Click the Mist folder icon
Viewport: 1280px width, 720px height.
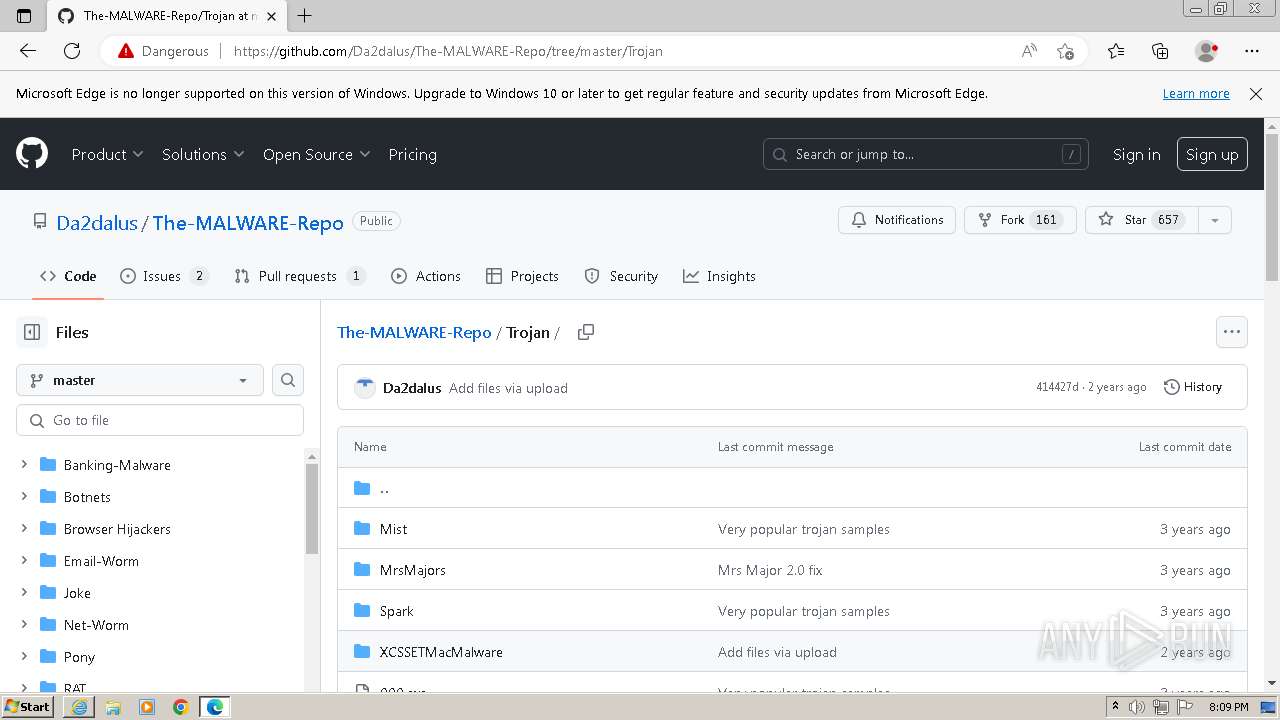(362, 529)
